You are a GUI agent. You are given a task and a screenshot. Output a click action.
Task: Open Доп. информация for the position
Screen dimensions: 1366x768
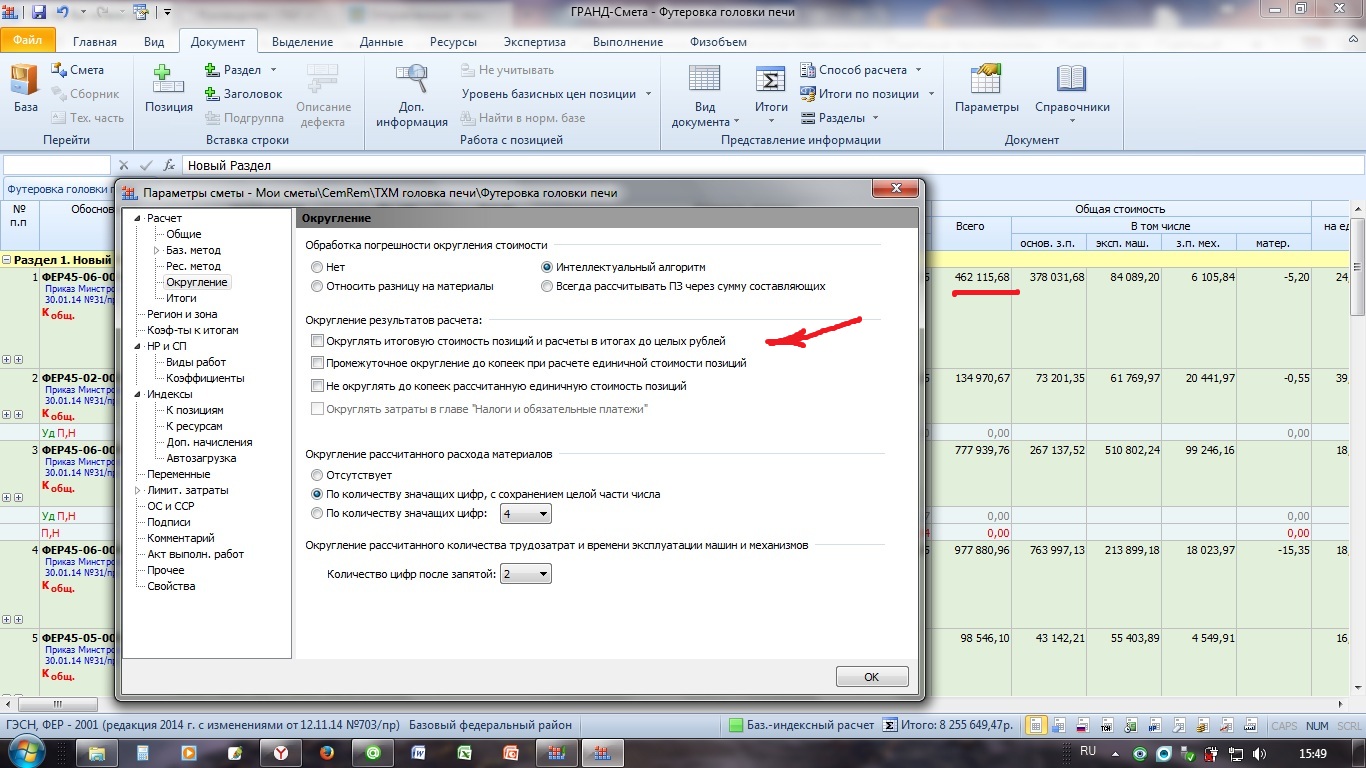tap(412, 96)
